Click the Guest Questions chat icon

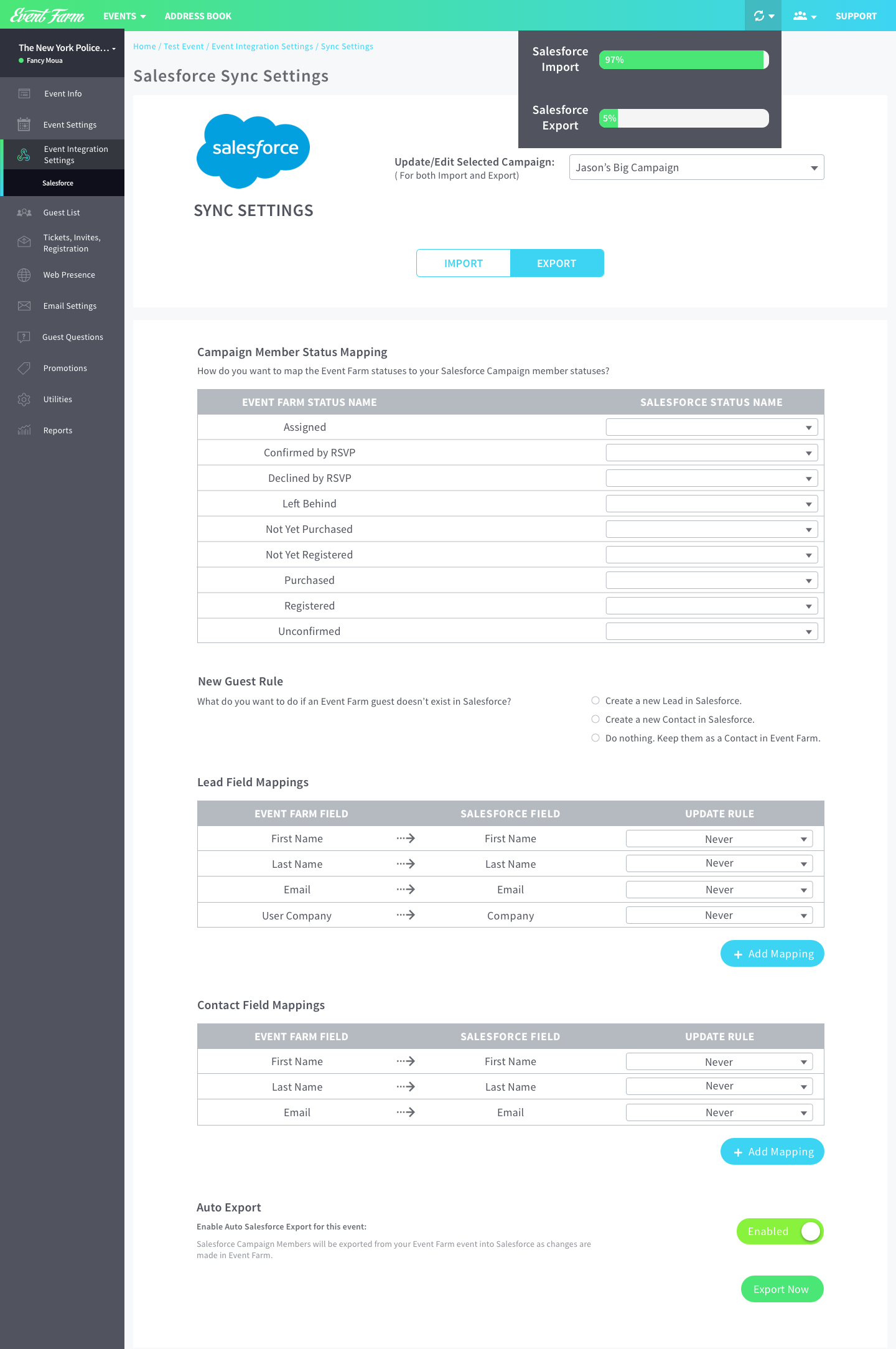click(x=24, y=337)
